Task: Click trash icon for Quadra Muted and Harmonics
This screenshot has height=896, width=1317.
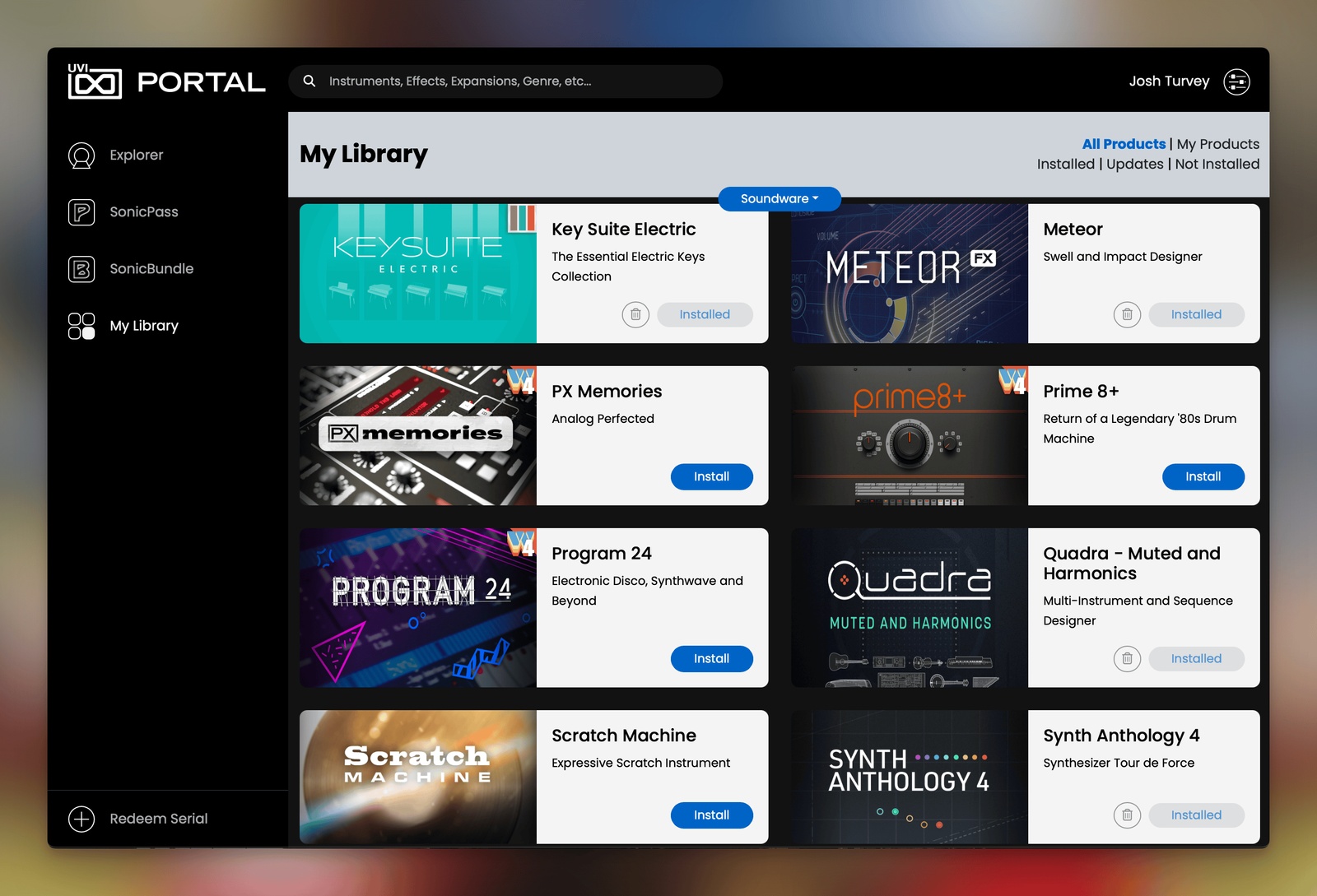Action: pyautogui.click(x=1127, y=658)
